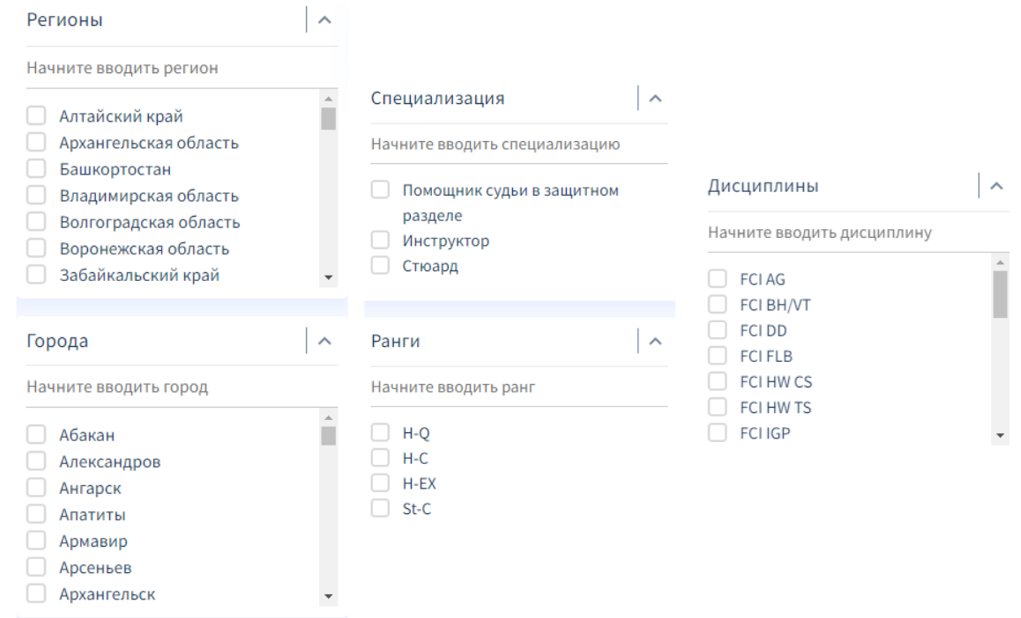Click the region search input field

pos(170,69)
